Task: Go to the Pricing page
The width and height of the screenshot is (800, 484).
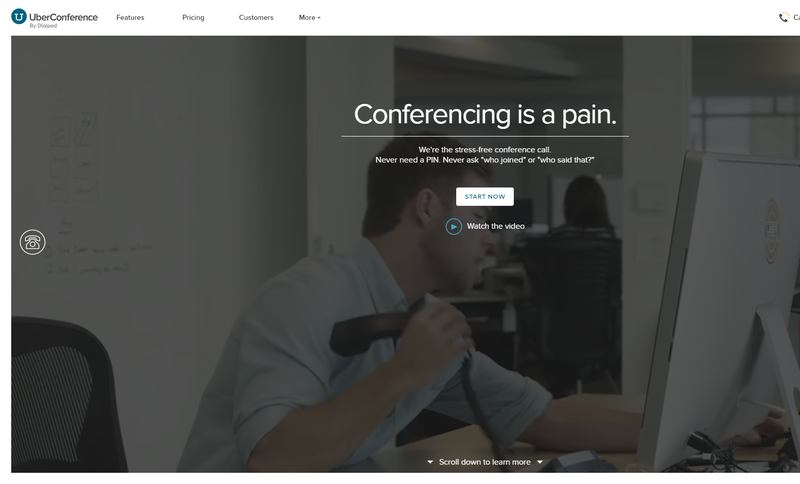Action: [x=193, y=17]
